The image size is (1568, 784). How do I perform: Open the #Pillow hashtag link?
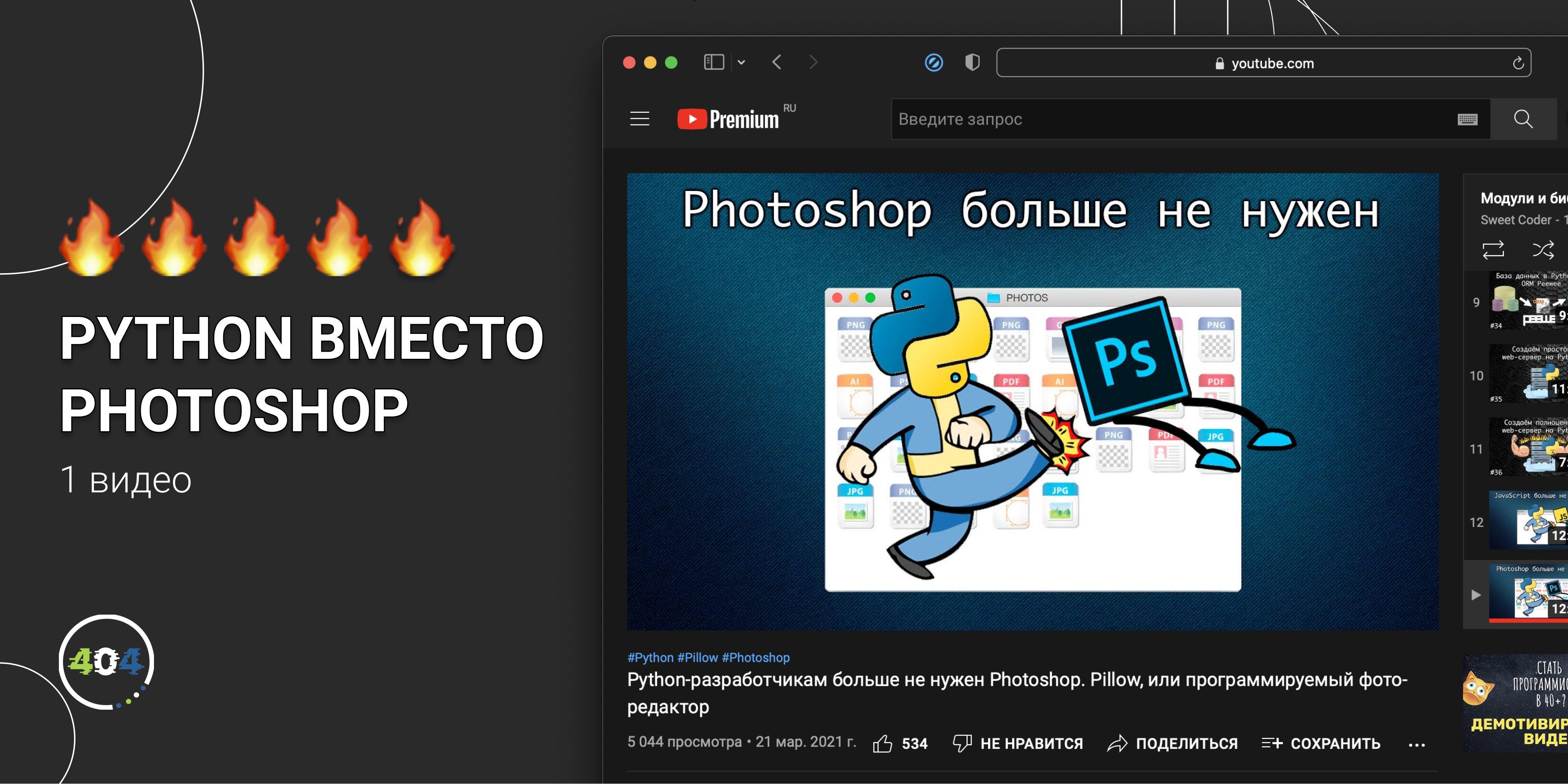[x=697, y=657]
